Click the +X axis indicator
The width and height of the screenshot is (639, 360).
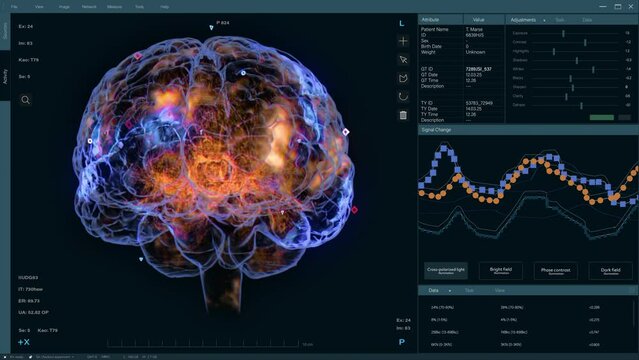coord(24,342)
